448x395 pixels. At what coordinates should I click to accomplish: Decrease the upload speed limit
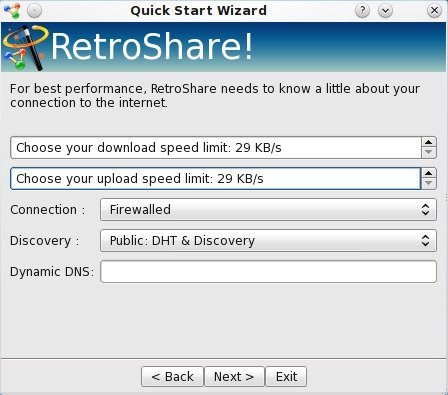(429, 184)
